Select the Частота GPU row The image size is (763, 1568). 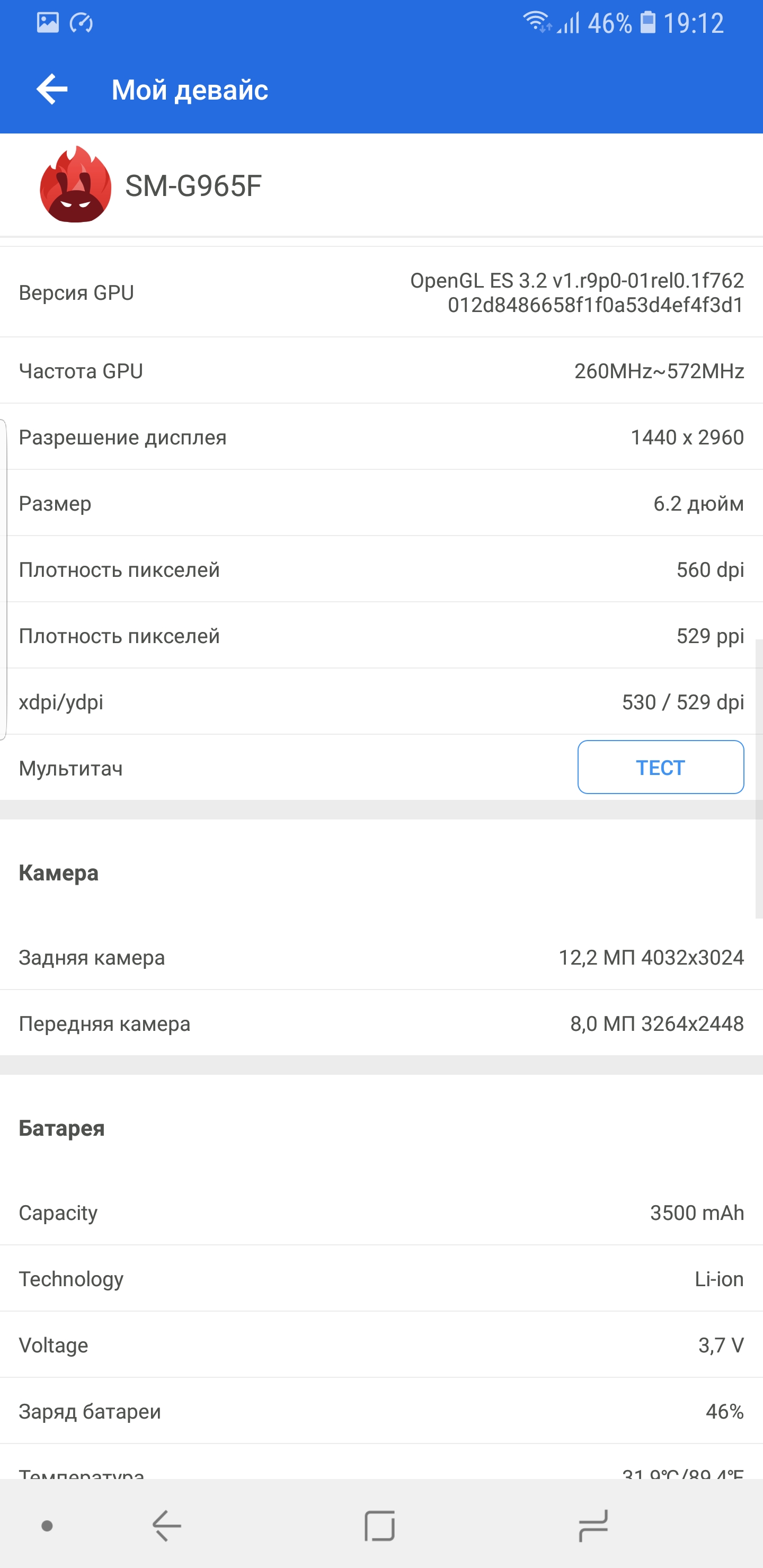point(381,371)
